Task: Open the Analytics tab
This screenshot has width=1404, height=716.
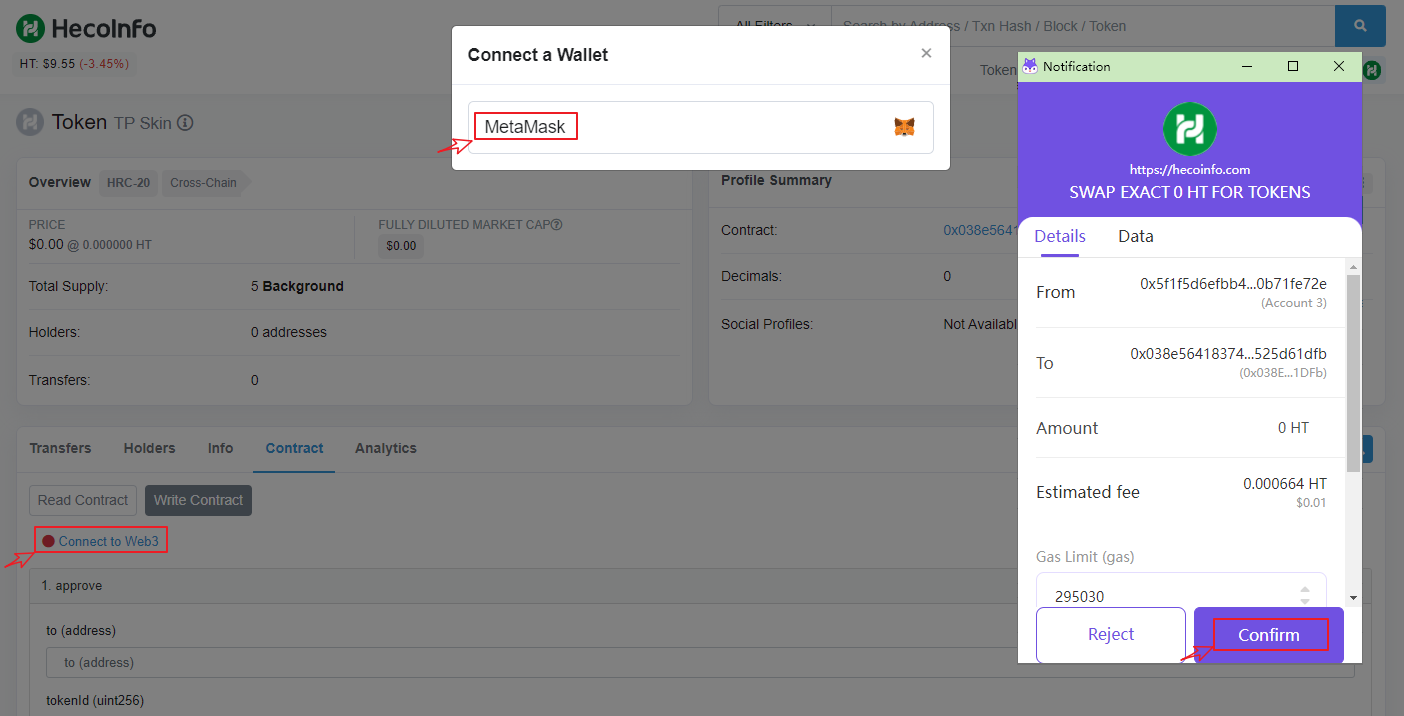Action: pyautogui.click(x=386, y=448)
